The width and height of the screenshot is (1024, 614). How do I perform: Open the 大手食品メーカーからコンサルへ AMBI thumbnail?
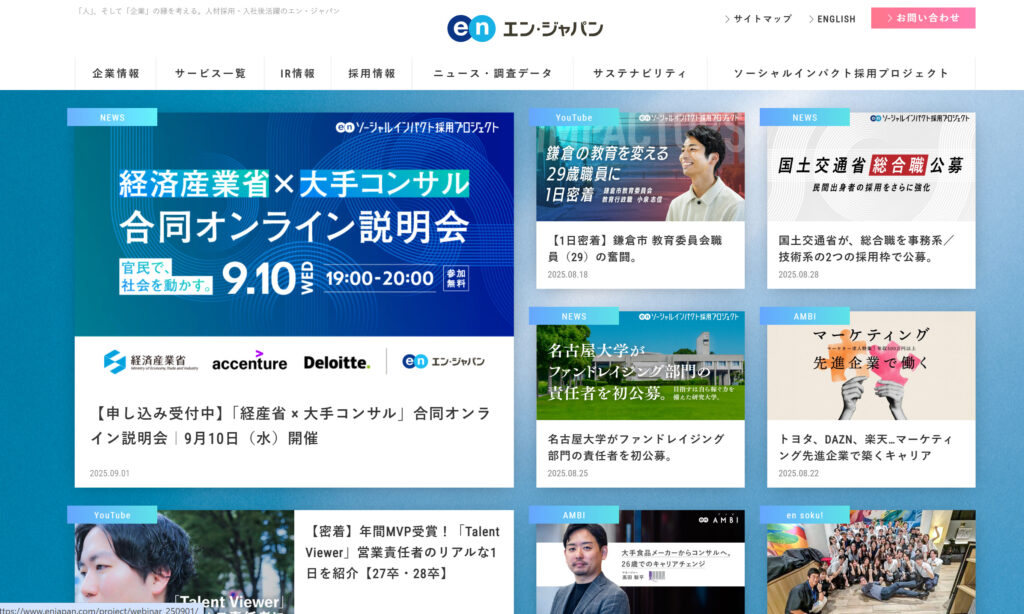click(x=640, y=562)
